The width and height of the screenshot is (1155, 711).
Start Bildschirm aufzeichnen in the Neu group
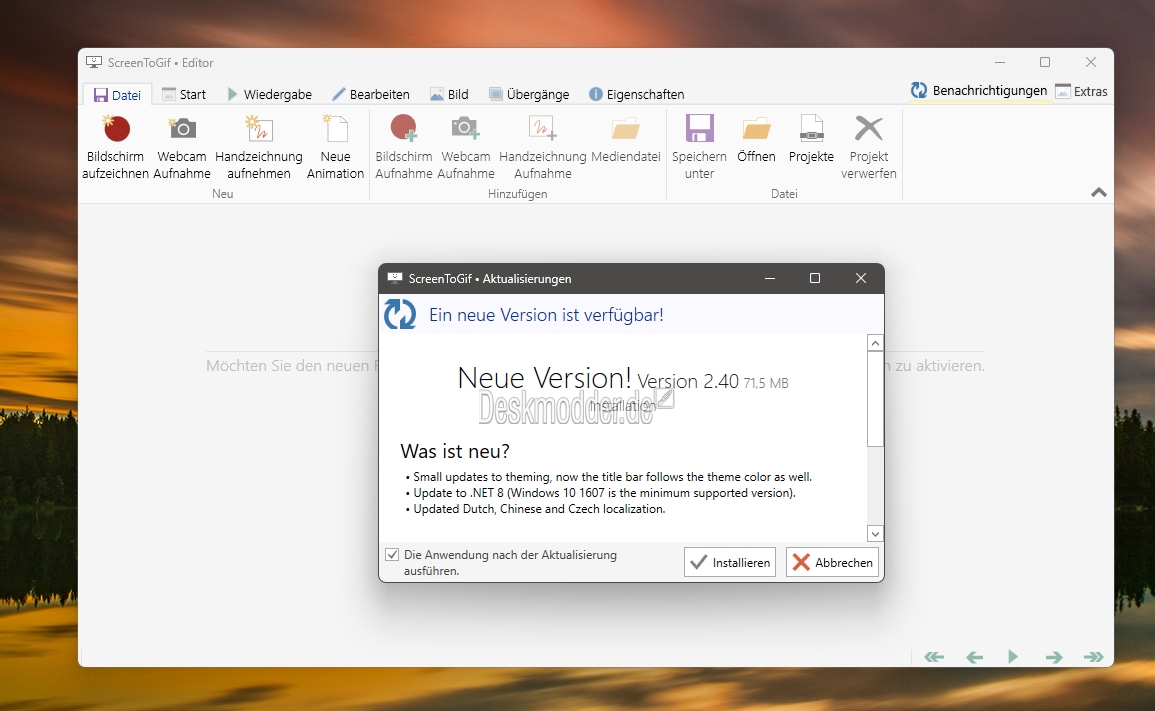pyautogui.click(x=116, y=147)
